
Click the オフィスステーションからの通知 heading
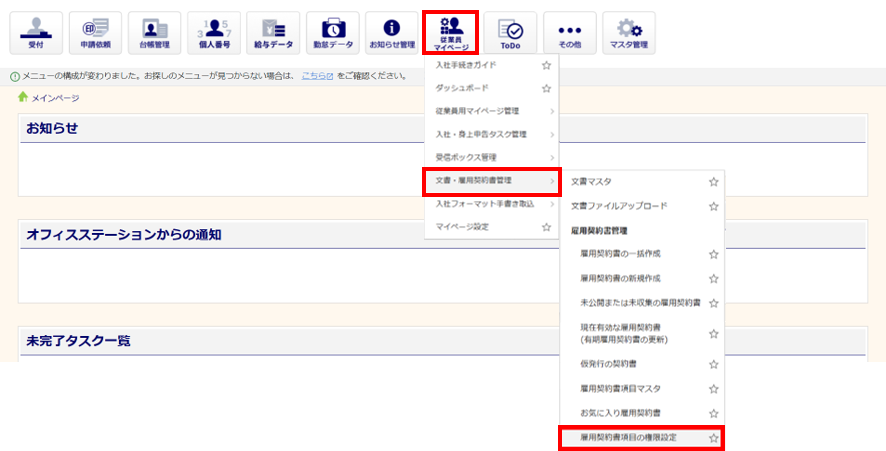(x=124, y=235)
